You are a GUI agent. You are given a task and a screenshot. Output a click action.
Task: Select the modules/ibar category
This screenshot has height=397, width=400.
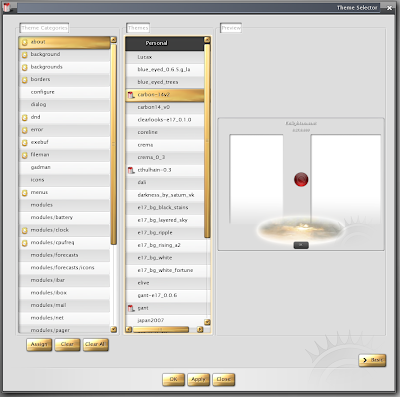64,281
